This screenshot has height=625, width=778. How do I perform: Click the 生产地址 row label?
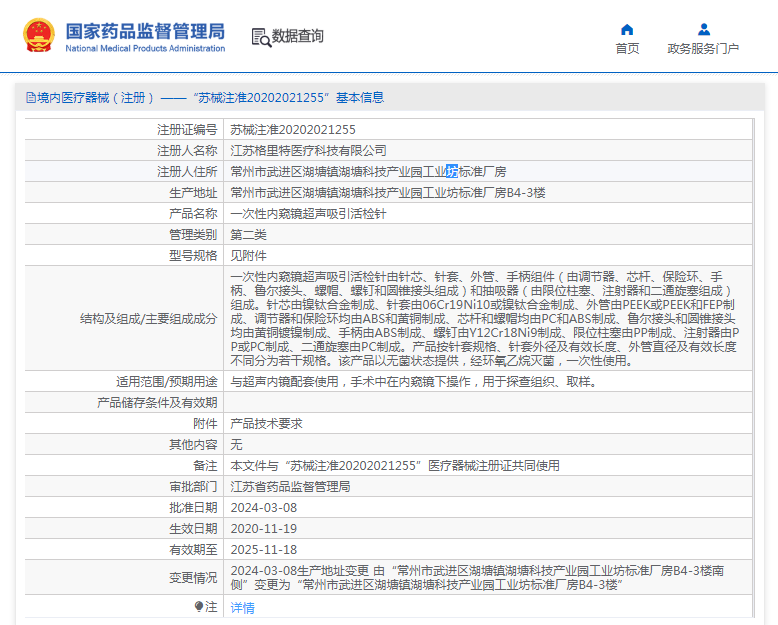pyautogui.click(x=193, y=193)
